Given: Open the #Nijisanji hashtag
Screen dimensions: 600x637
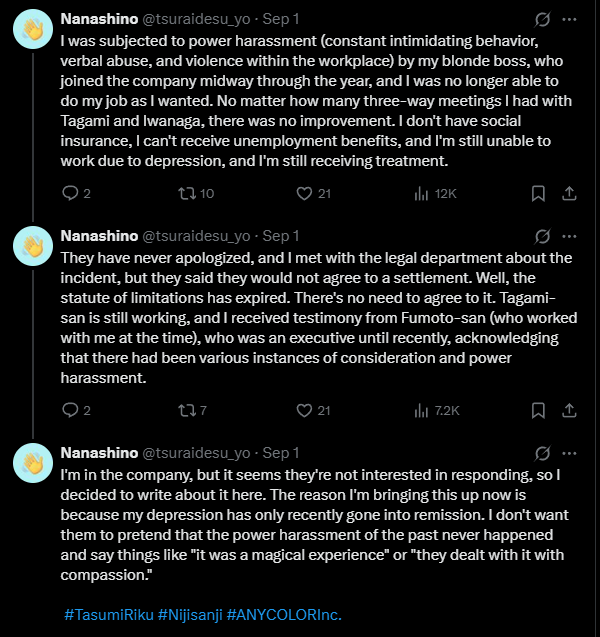Looking at the screenshot, I should pyautogui.click(x=190, y=615).
